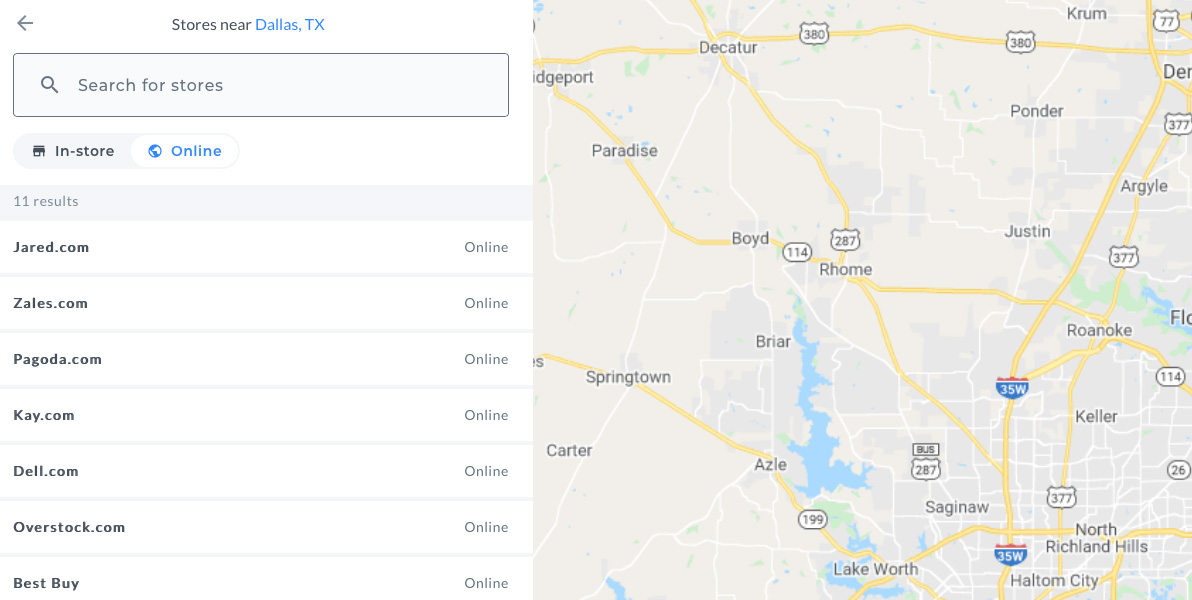
Task: Click the 35W interstate shield near Roanoke
Action: pyautogui.click(x=1012, y=388)
